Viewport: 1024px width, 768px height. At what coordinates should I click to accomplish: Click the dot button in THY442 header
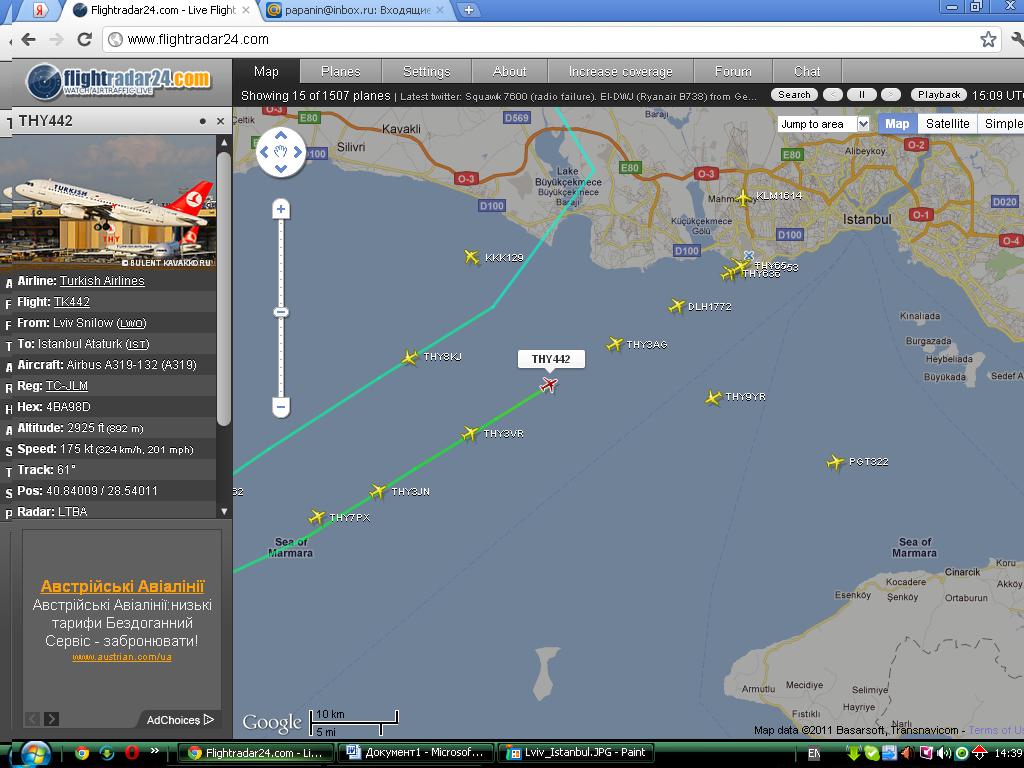tap(202, 121)
